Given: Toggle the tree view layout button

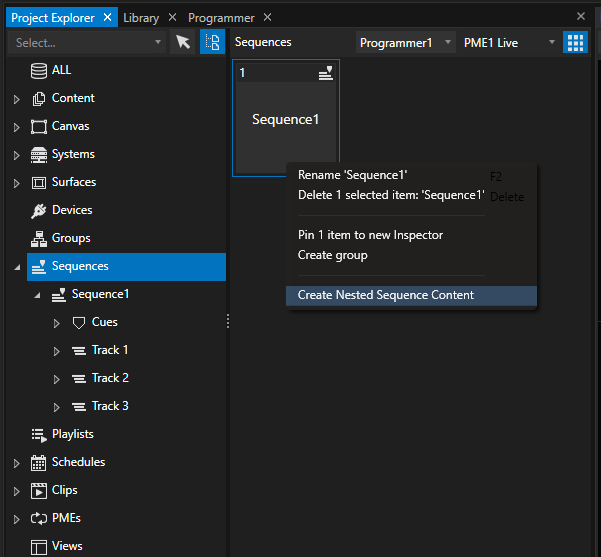Looking at the screenshot, I should (212, 42).
